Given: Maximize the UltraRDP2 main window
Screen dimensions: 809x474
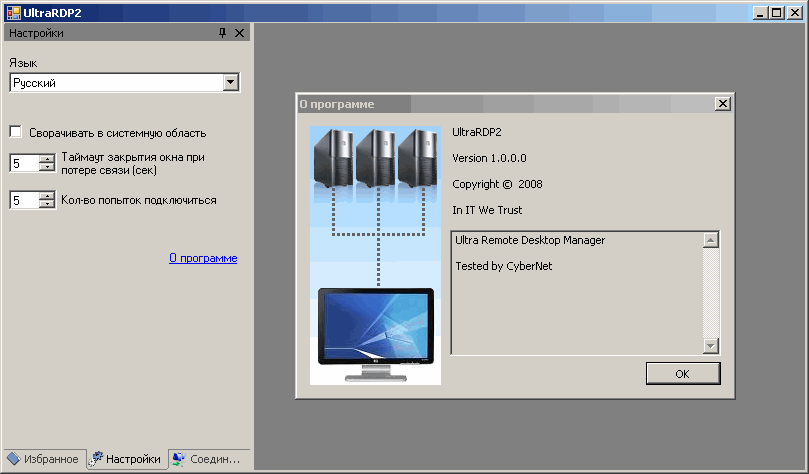Looking at the screenshot, I should 776,13.
